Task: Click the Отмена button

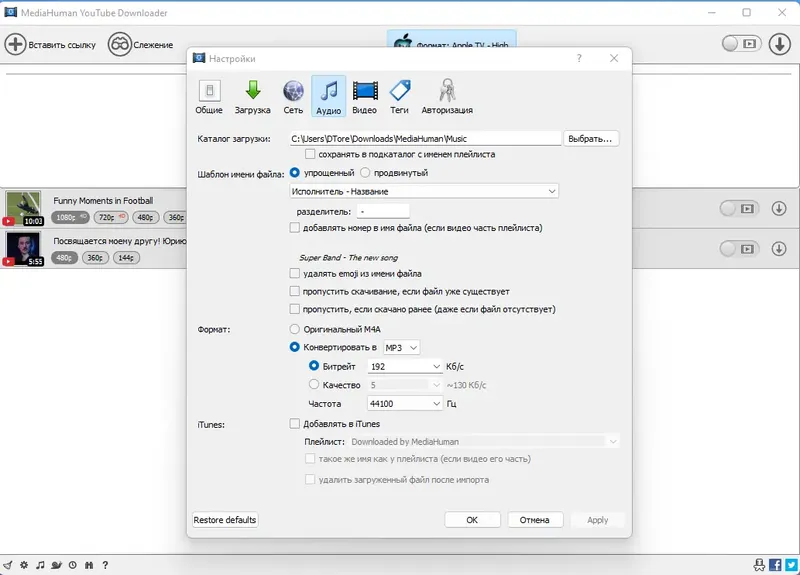Action: point(535,519)
